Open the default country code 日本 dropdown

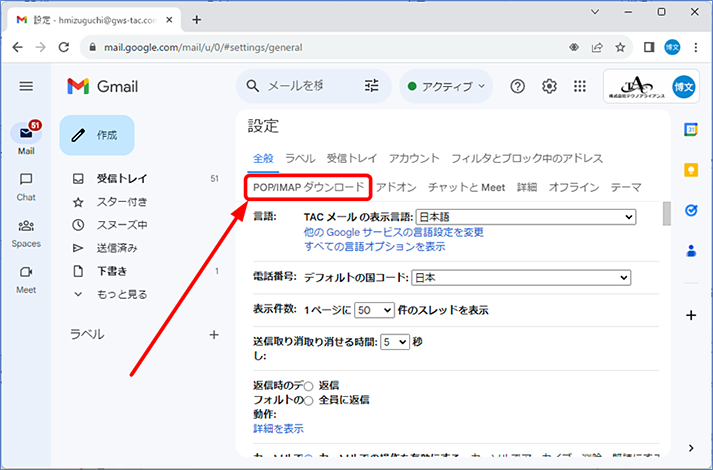521,277
